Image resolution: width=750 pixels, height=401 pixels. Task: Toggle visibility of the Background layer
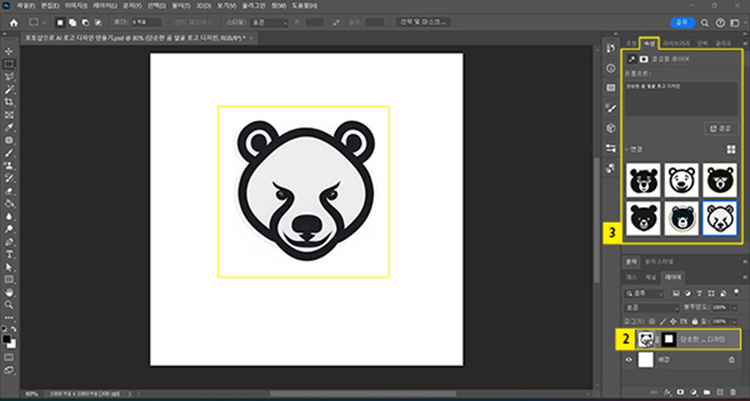click(x=629, y=360)
